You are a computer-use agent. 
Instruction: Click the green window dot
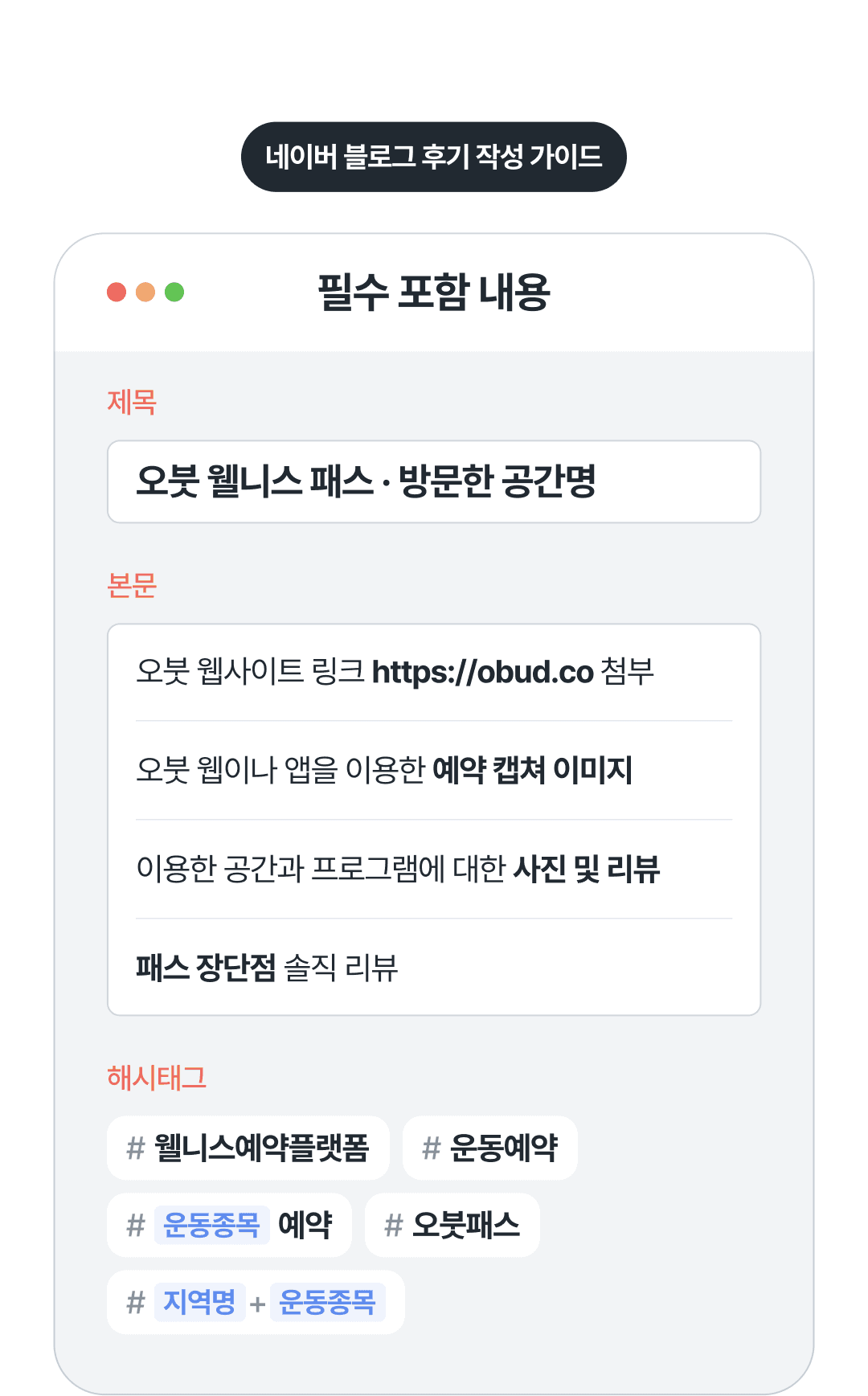coord(174,292)
